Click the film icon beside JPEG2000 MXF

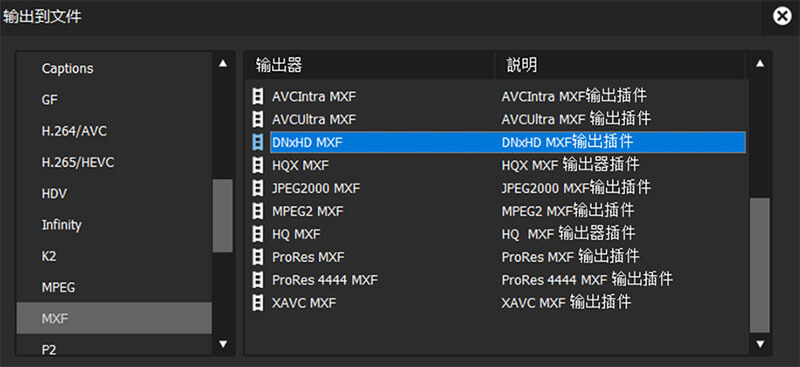click(259, 188)
